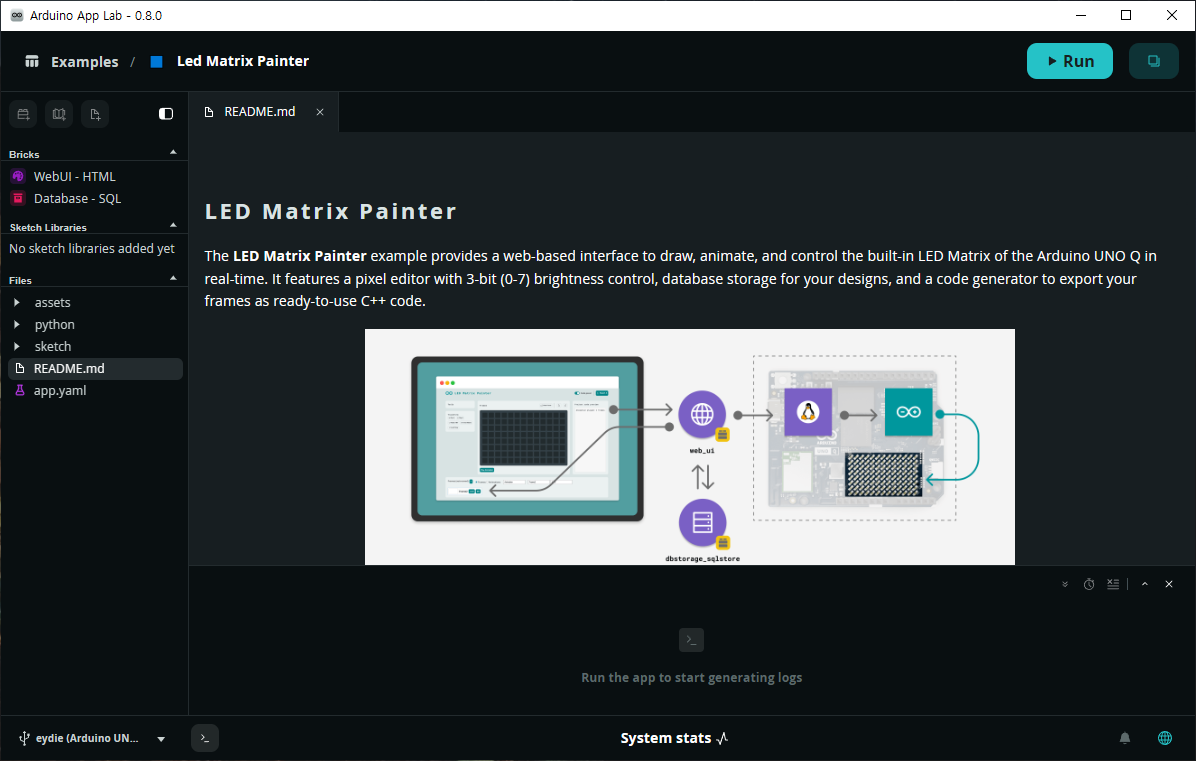Open the board selector dropdown arrow
This screenshot has width=1196, height=761.
point(161,739)
